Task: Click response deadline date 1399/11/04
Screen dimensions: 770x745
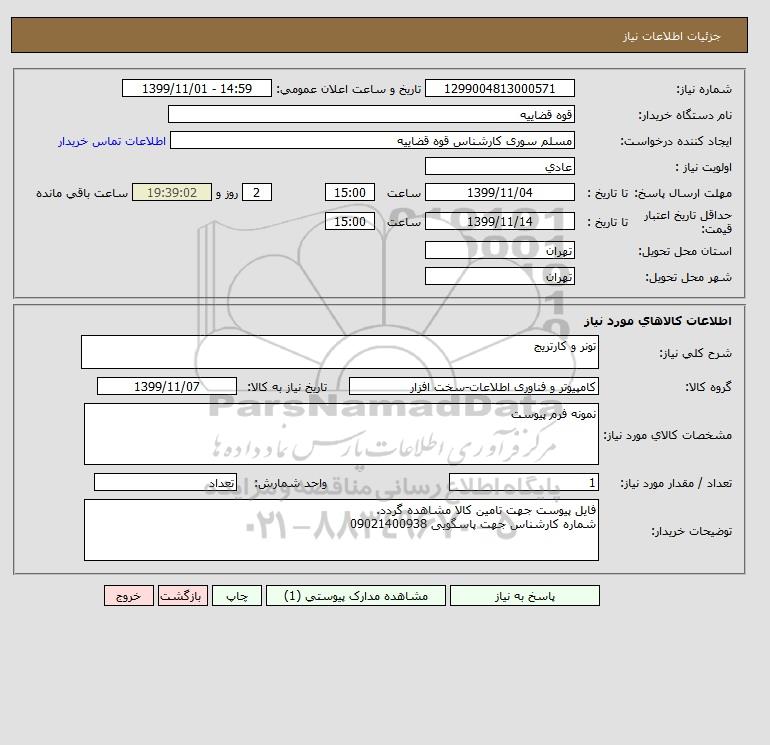Action: tap(499, 193)
